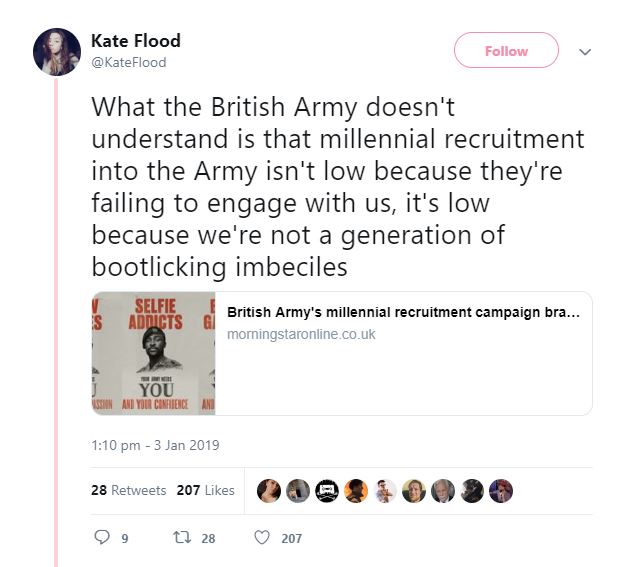Click the orange-background liker avatar

356,490
